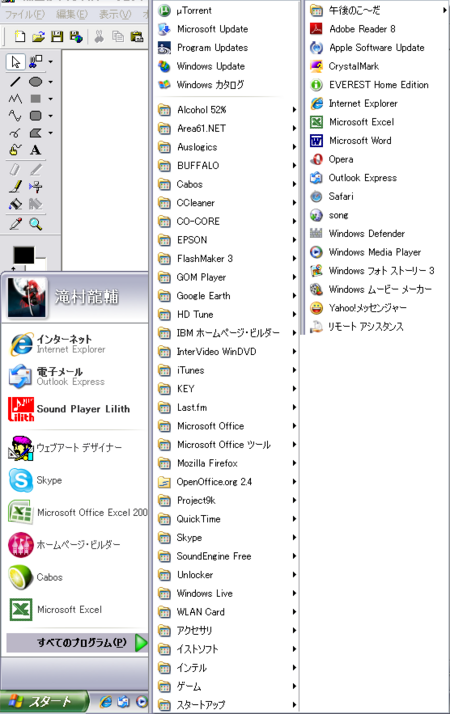450x714 pixels.
Task: Open the Microsoft Office ツール folder
Action: click(x=226, y=444)
